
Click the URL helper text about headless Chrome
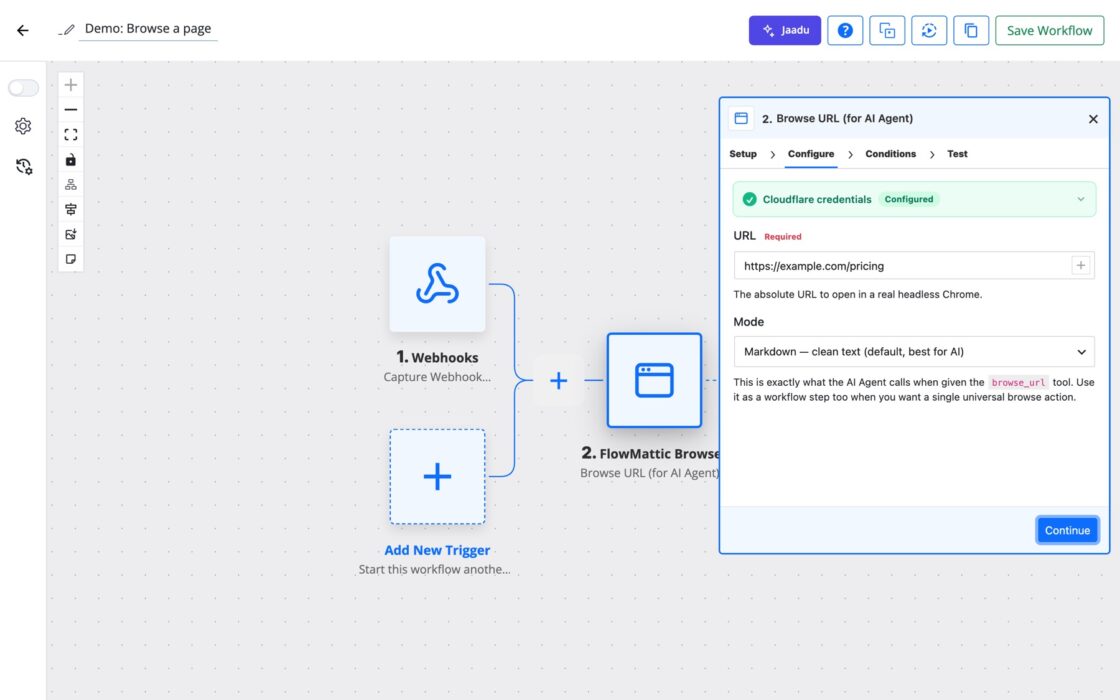click(858, 294)
